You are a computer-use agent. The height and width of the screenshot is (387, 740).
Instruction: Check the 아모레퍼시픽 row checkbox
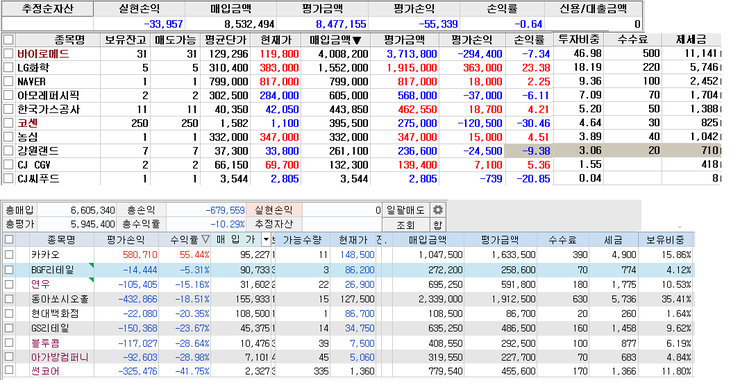[8, 95]
